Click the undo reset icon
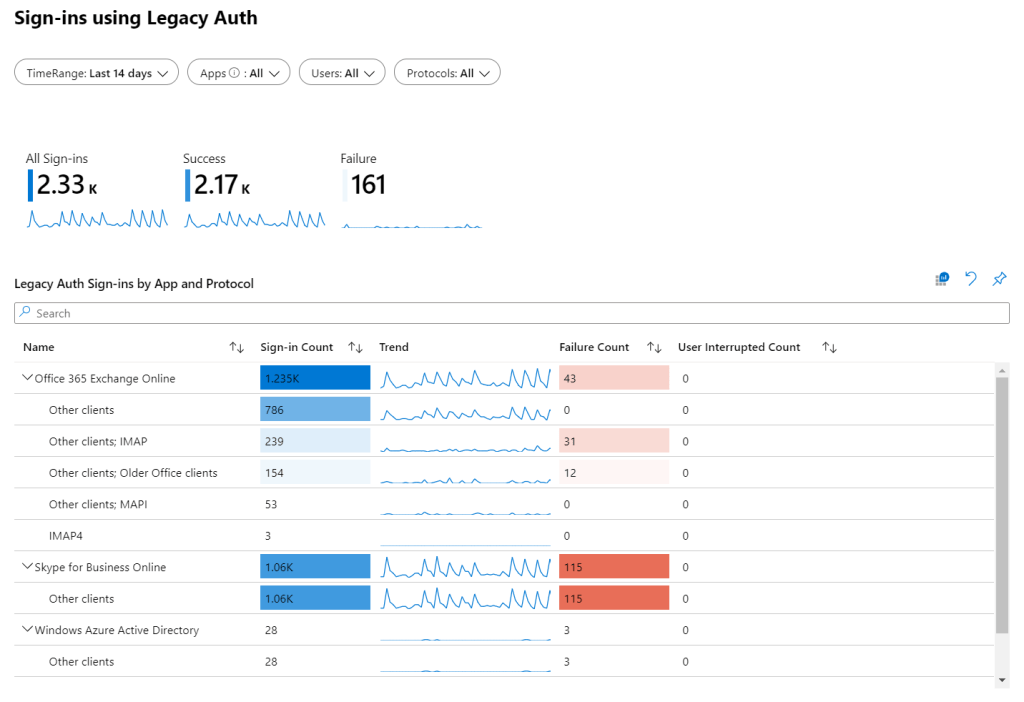1024x702 pixels. [970, 279]
